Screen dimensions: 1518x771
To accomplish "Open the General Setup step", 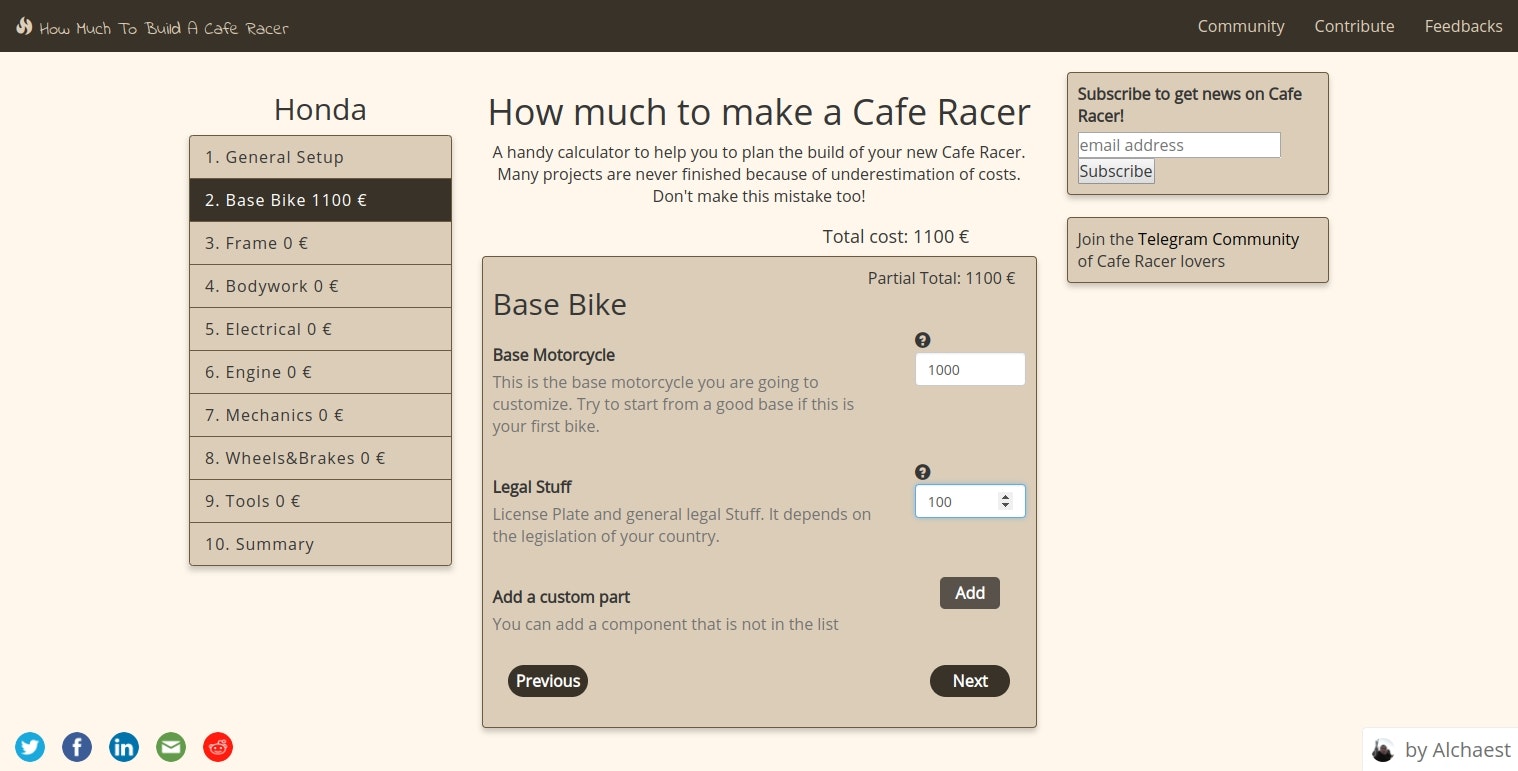I will (320, 157).
